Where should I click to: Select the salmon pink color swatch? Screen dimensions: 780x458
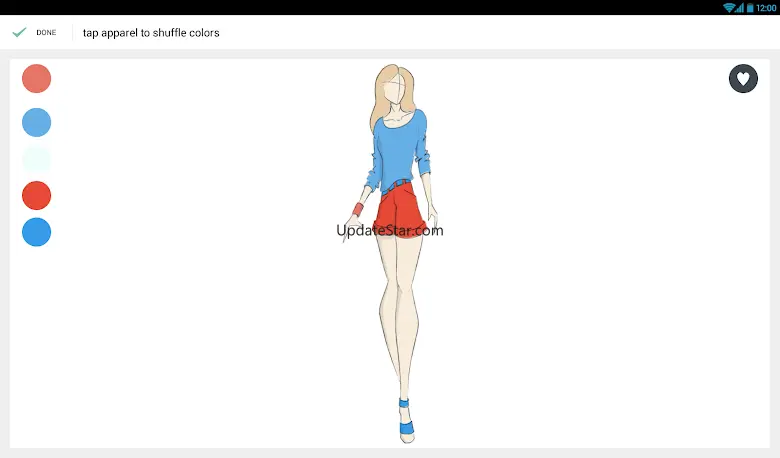tap(36, 78)
